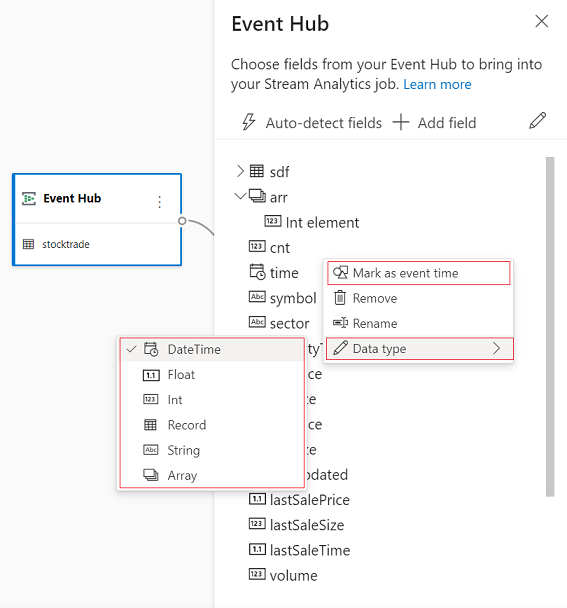Choose Array from the data type list
The image size is (567, 608).
click(x=212, y=475)
